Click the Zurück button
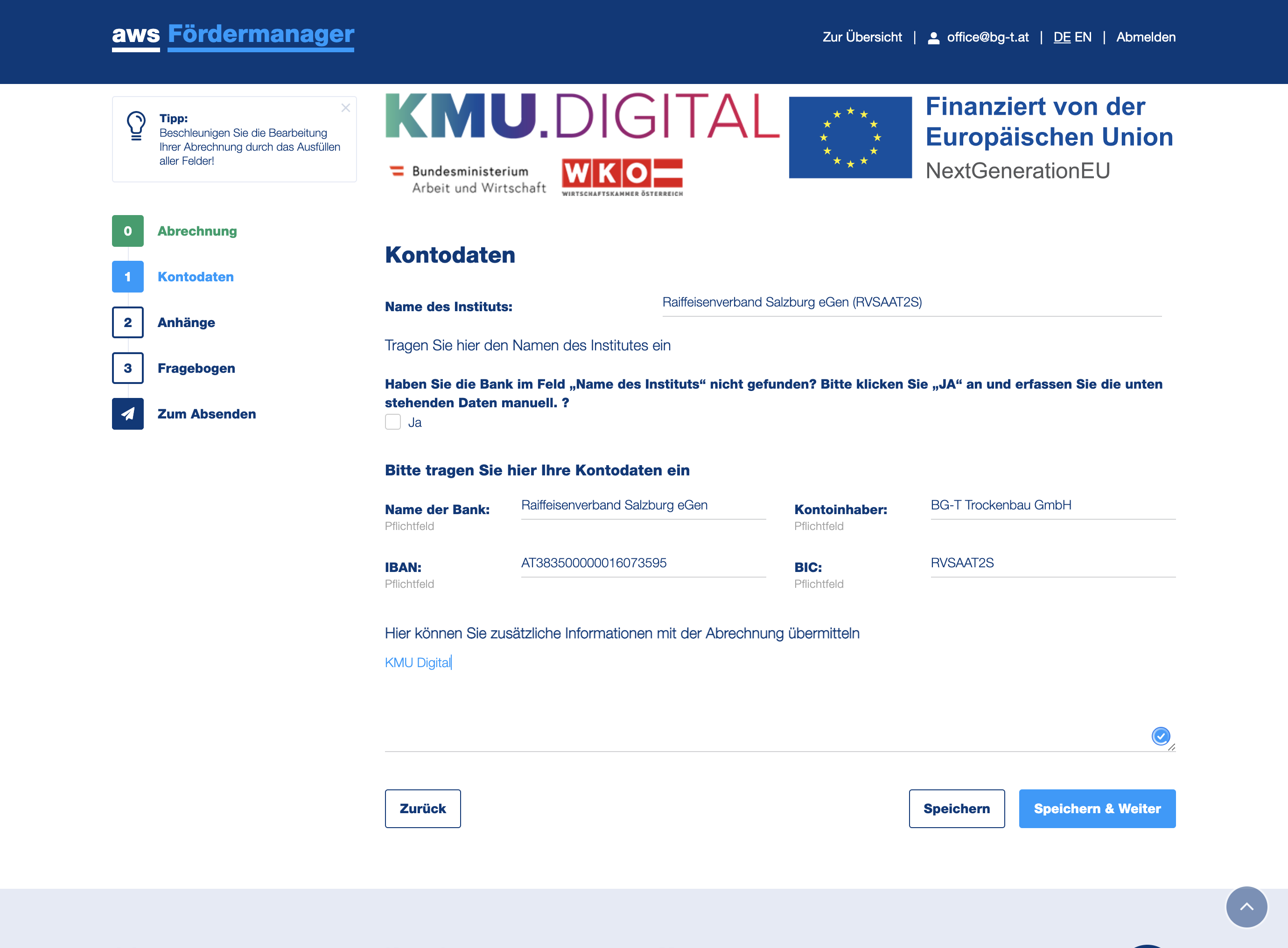Viewport: 1288px width, 948px height. tap(423, 809)
